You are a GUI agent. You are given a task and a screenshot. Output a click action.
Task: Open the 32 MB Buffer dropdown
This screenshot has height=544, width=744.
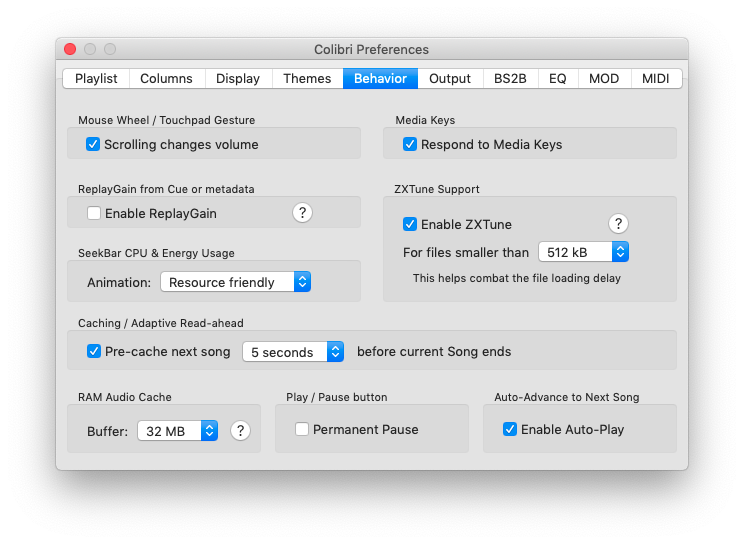[178, 431]
